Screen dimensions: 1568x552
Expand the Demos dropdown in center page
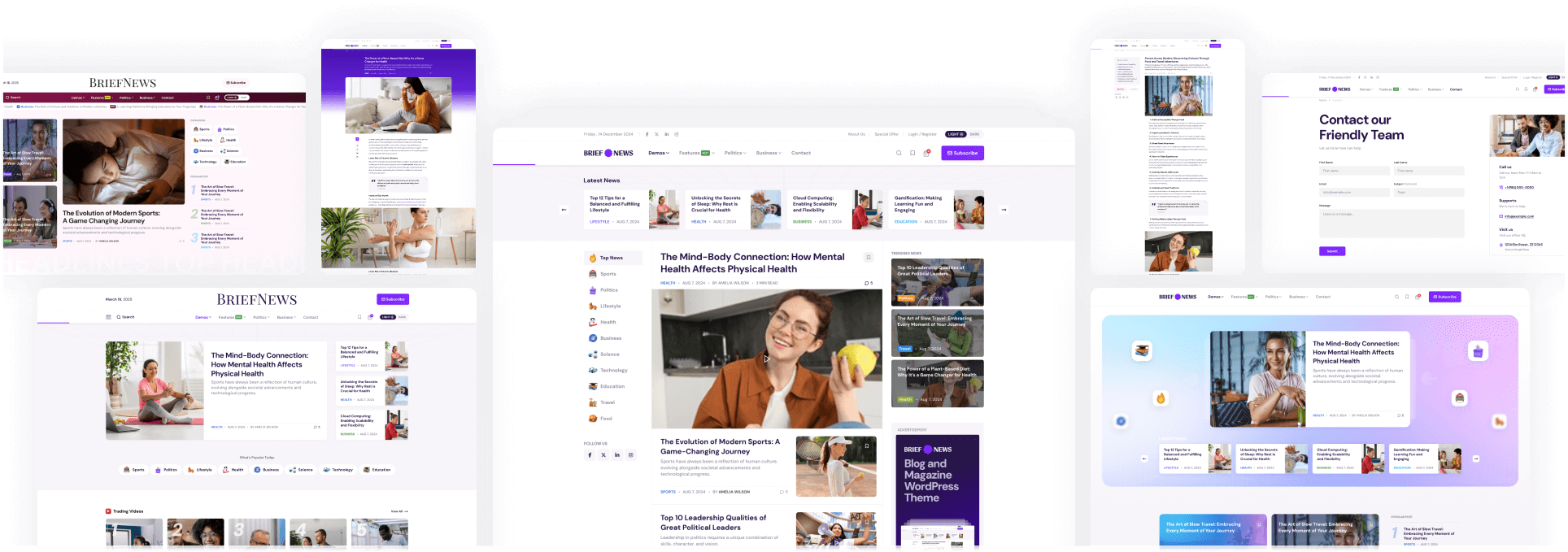click(x=659, y=153)
